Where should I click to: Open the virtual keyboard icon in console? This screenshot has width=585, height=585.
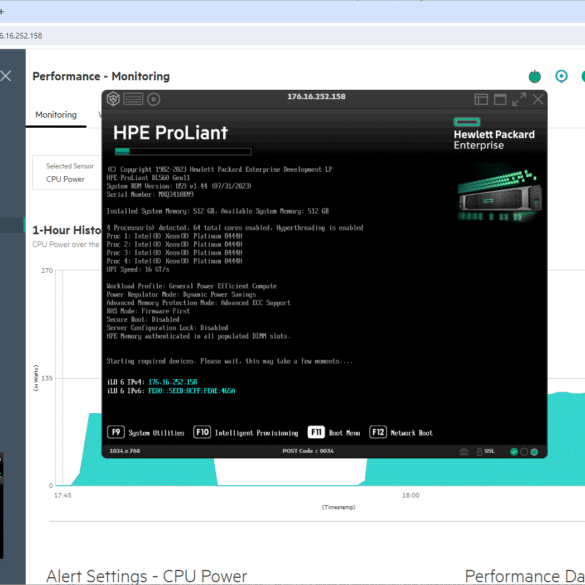pyautogui.click(x=133, y=99)
